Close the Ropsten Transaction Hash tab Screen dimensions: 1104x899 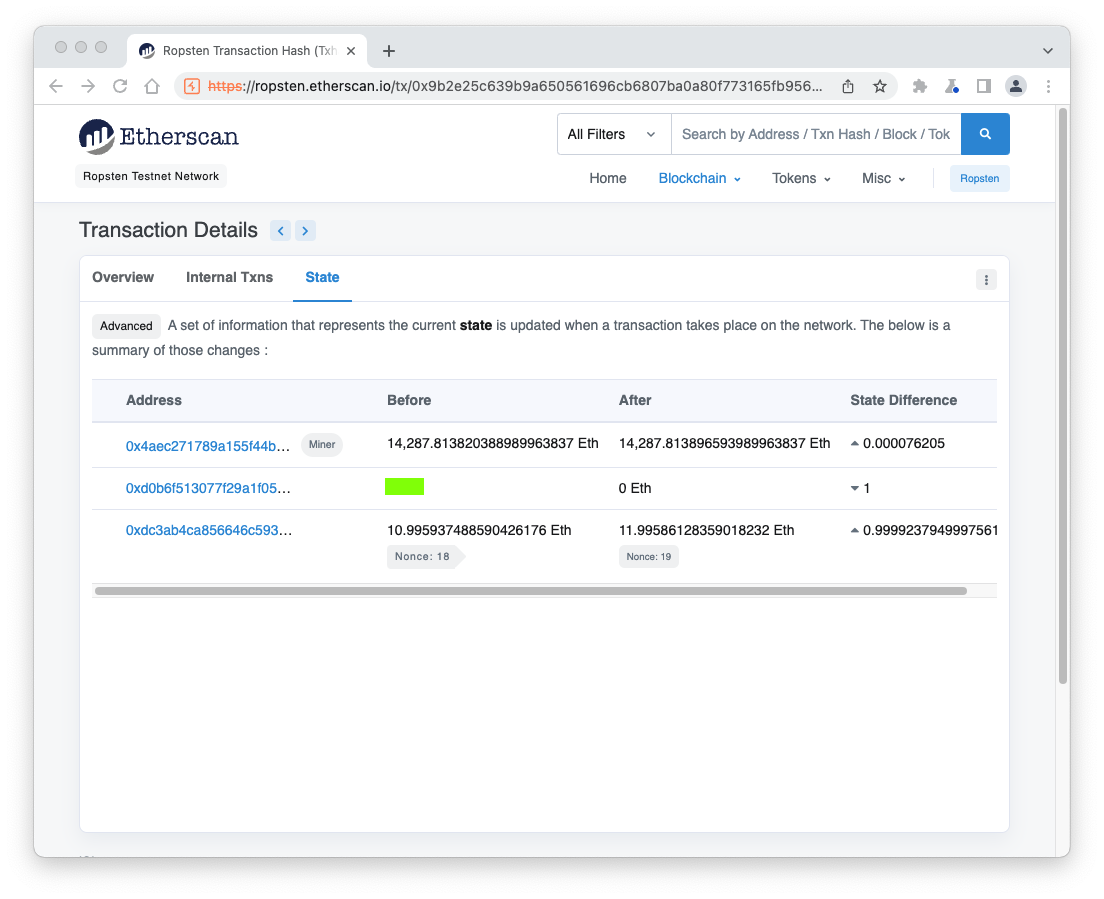click(351, 51)
